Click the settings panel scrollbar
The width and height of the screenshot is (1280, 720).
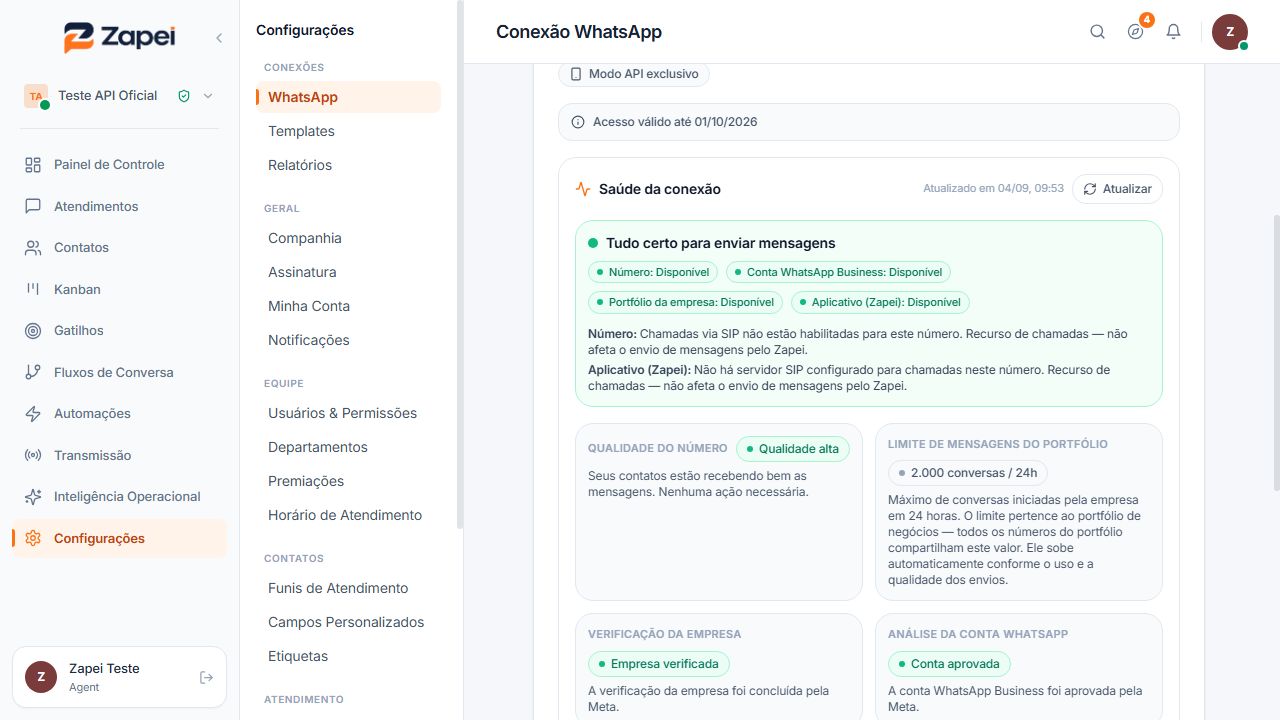pyautogui.click(x=460, y=265)
